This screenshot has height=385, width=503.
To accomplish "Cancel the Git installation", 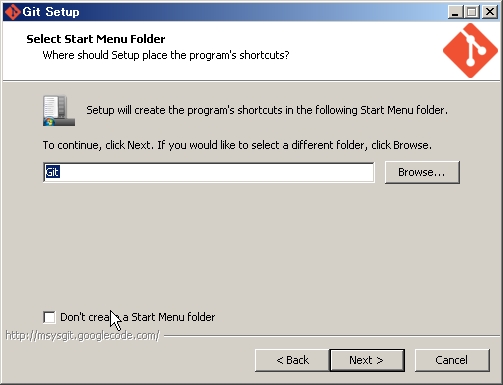I will click(x=452, y=360).
